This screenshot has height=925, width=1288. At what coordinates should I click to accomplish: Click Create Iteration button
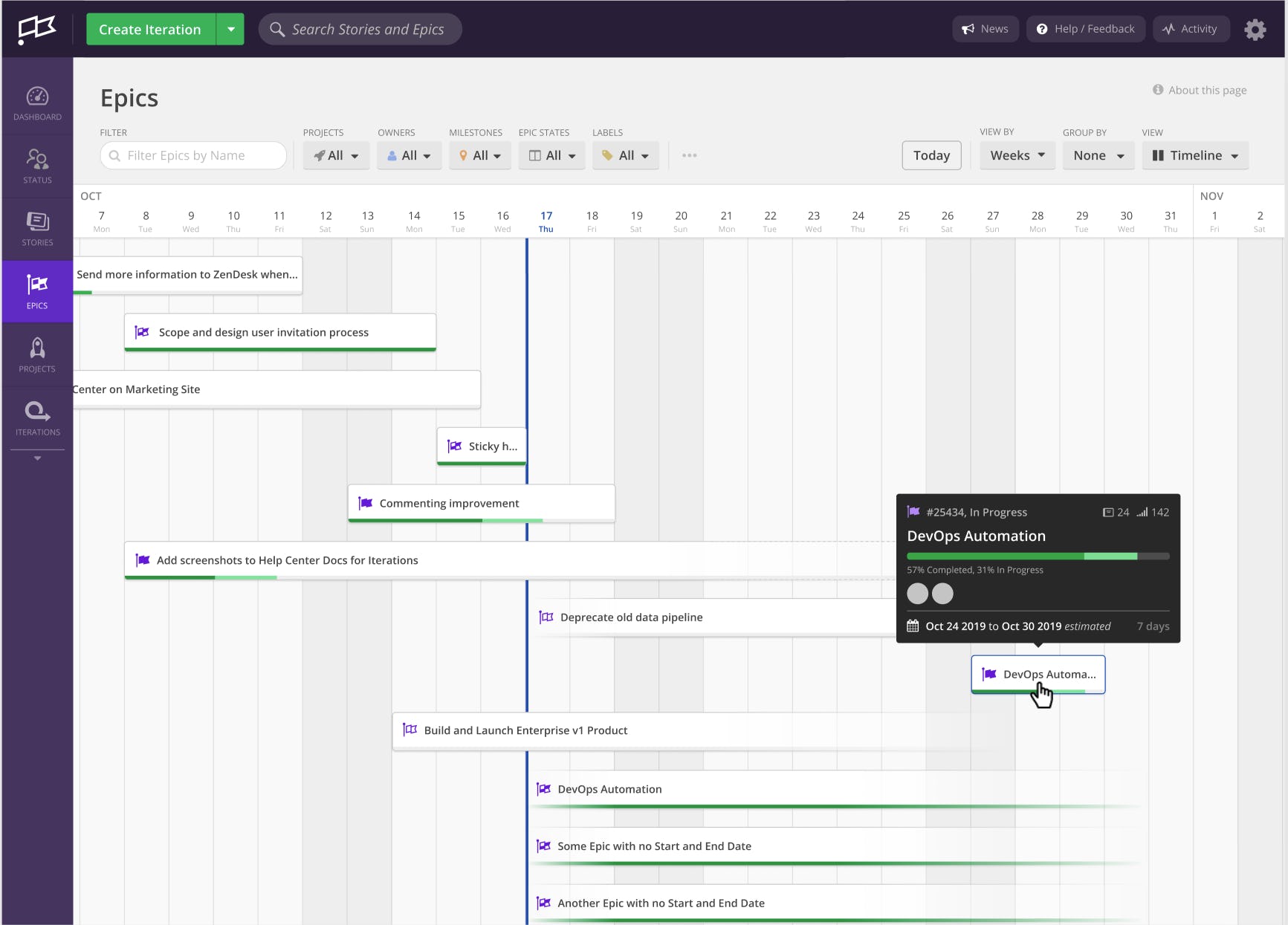pos(151,29)
